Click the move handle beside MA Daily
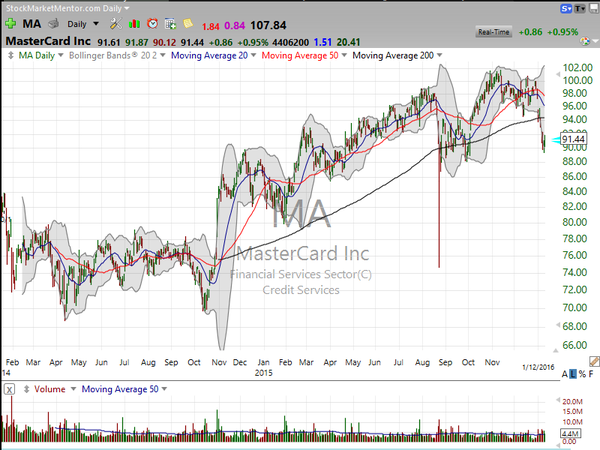 [11, 55]
